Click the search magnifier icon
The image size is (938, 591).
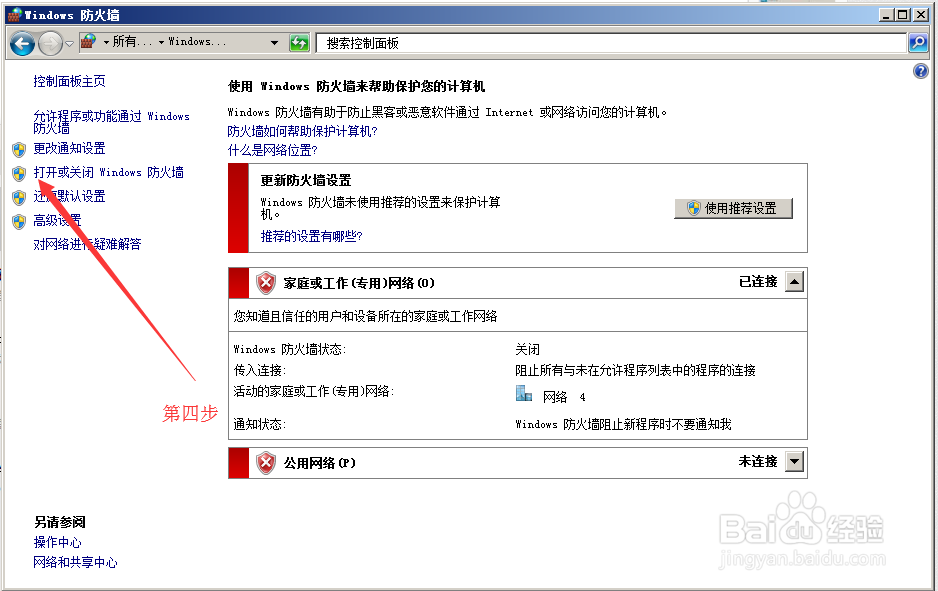918,42
